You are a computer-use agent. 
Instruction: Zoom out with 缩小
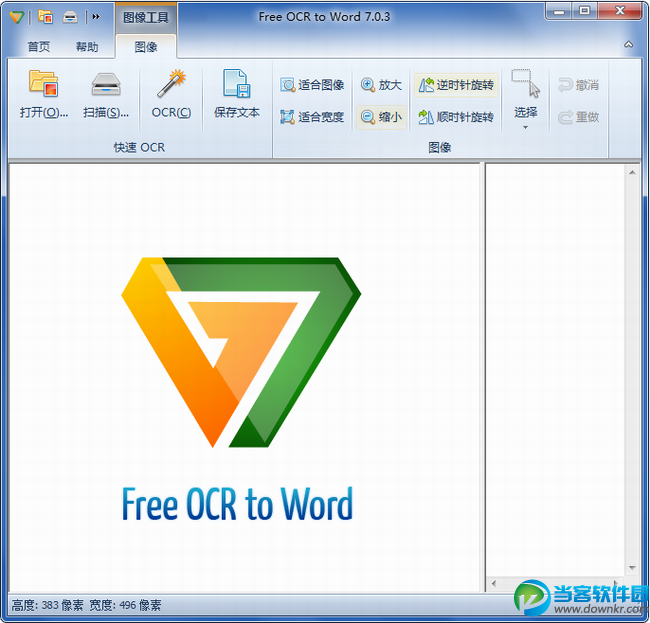click(x=381, y=117)
